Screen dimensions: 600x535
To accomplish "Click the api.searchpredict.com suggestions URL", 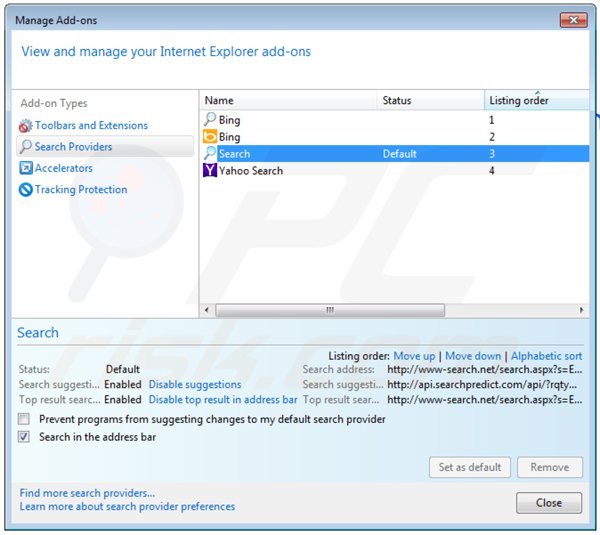I will [x=482, y=384].
